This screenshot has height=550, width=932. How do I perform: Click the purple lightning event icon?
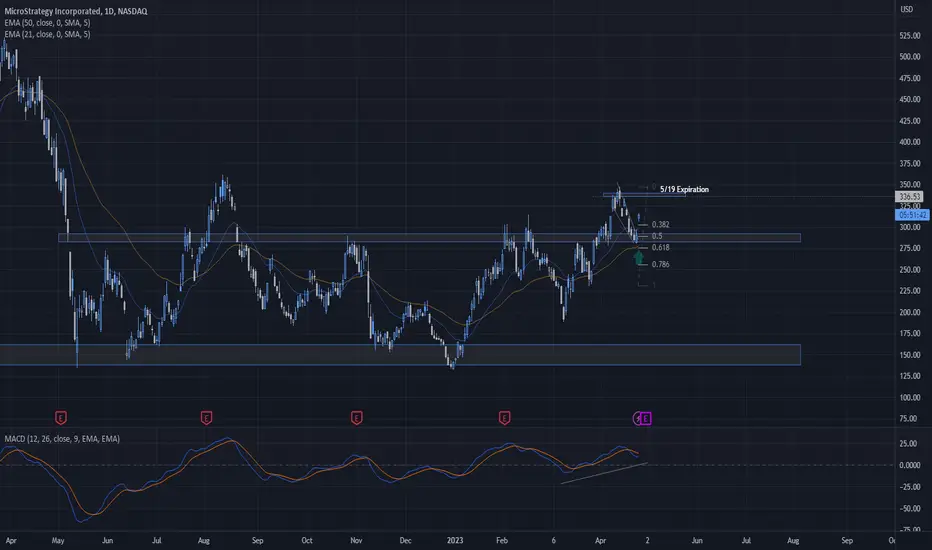[x=638, y=419]
